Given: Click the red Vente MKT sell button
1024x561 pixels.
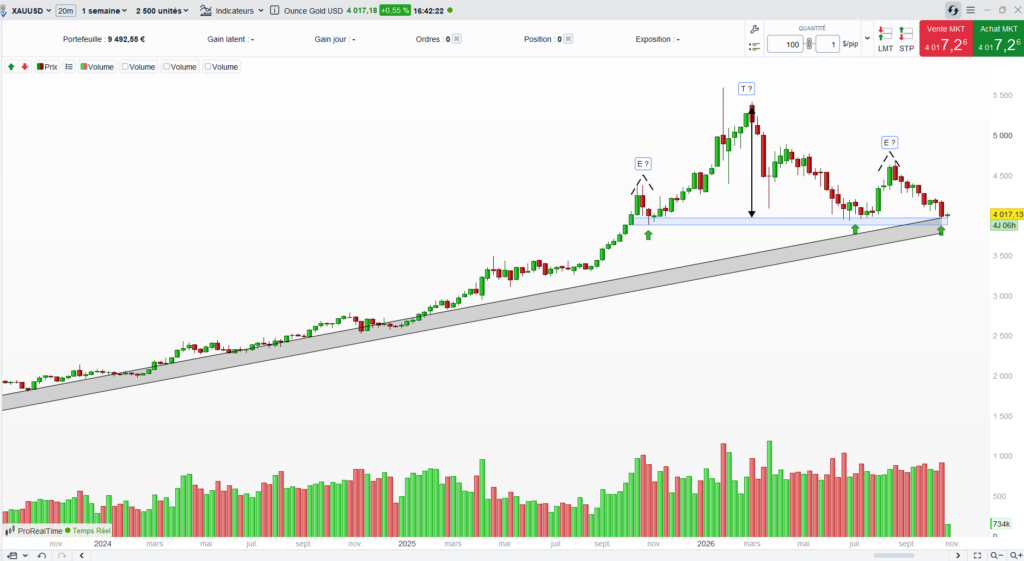Looking at the screenshot, I should (946, 38).
